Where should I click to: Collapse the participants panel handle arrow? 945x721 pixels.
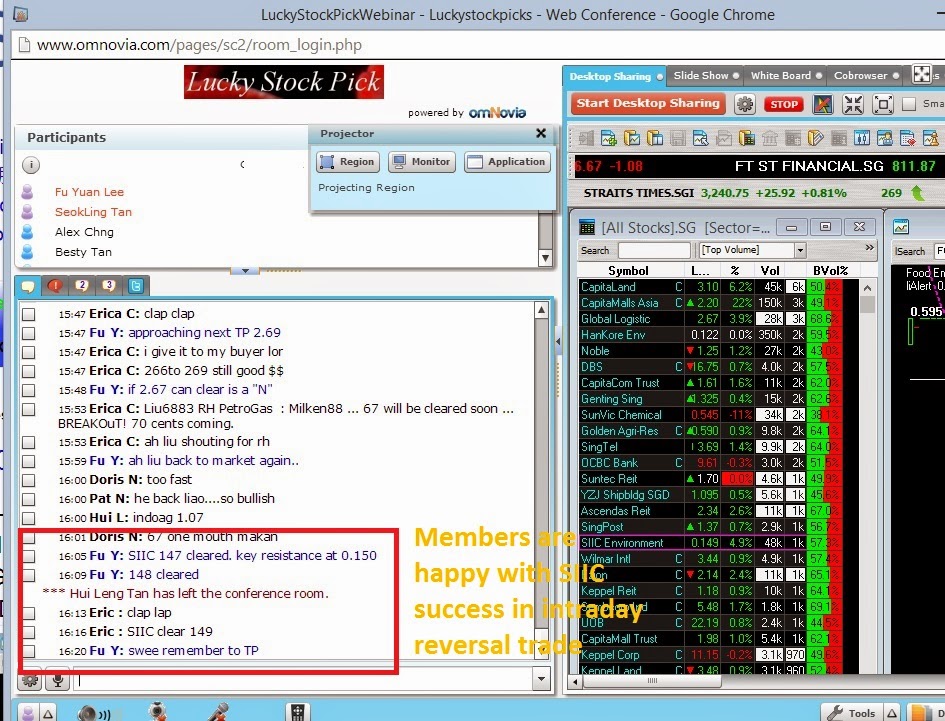245,271
